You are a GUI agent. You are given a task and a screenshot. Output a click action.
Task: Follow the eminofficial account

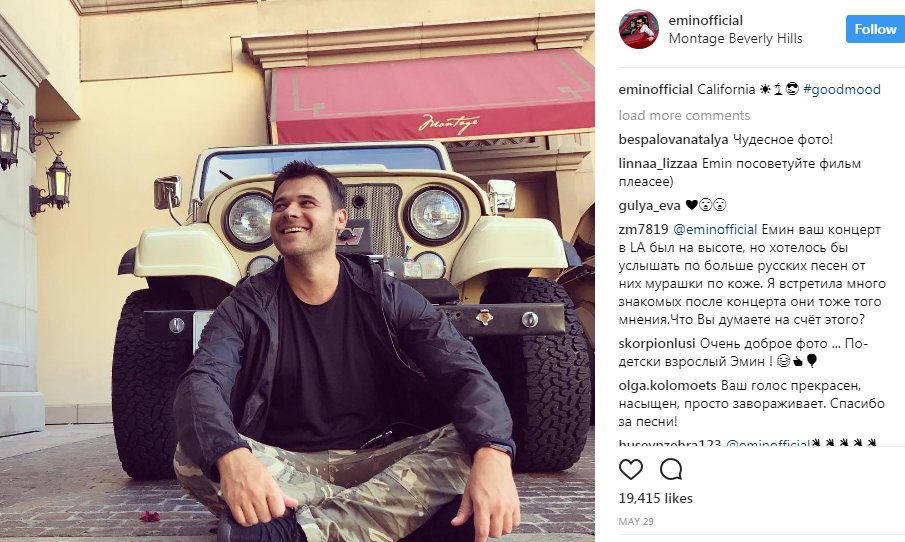(x=875, y=29)
